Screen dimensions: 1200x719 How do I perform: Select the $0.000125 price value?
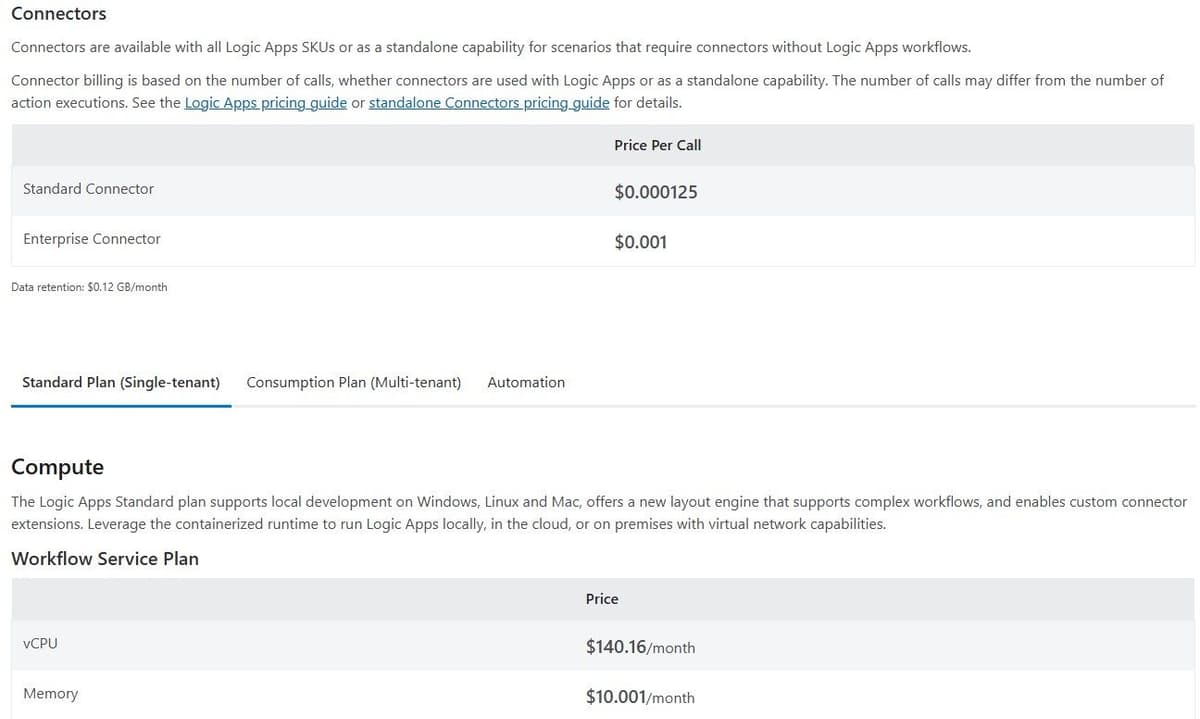[656, 192]
